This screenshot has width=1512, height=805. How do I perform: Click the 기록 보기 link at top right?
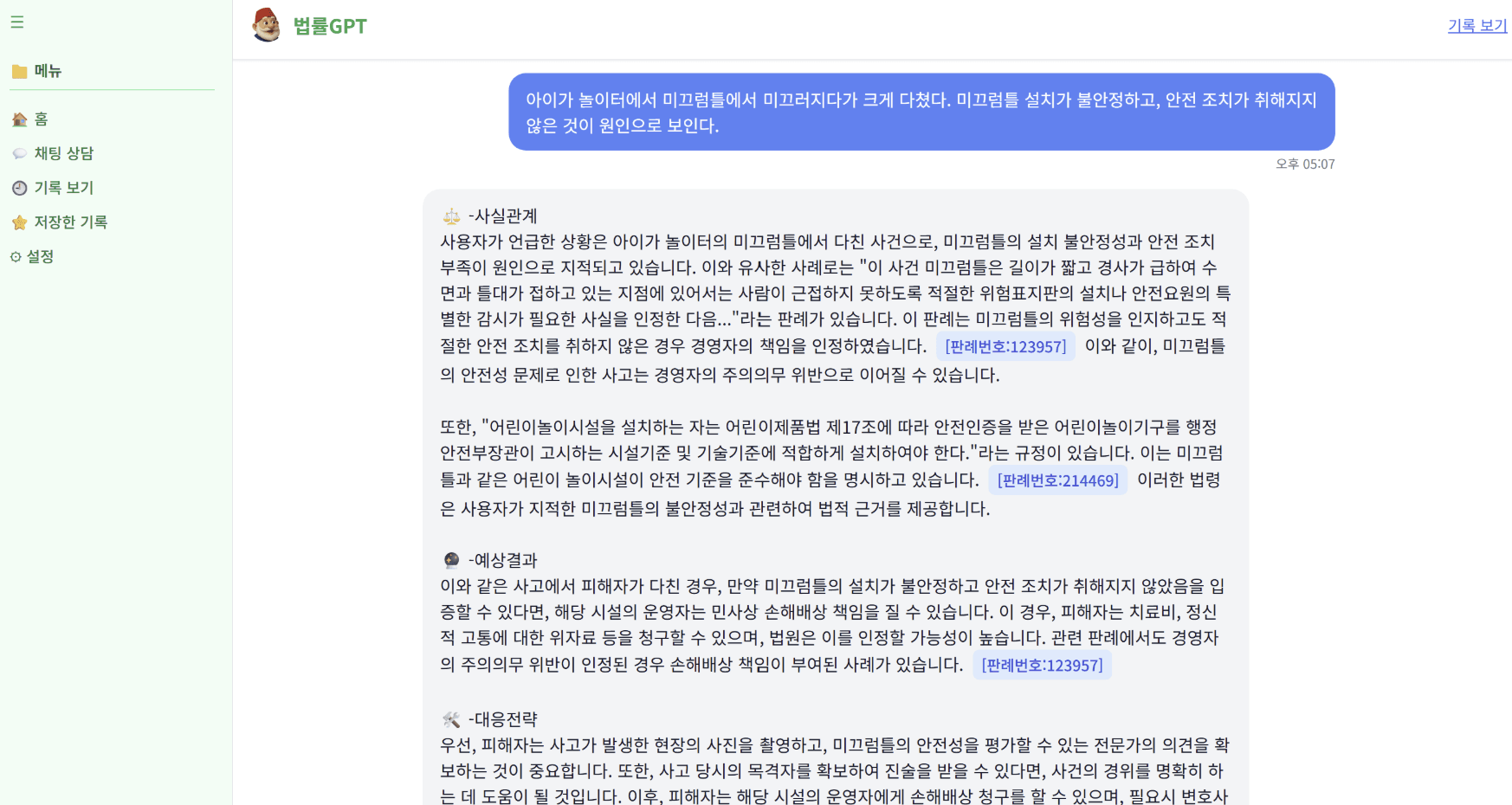[1477, 26]
